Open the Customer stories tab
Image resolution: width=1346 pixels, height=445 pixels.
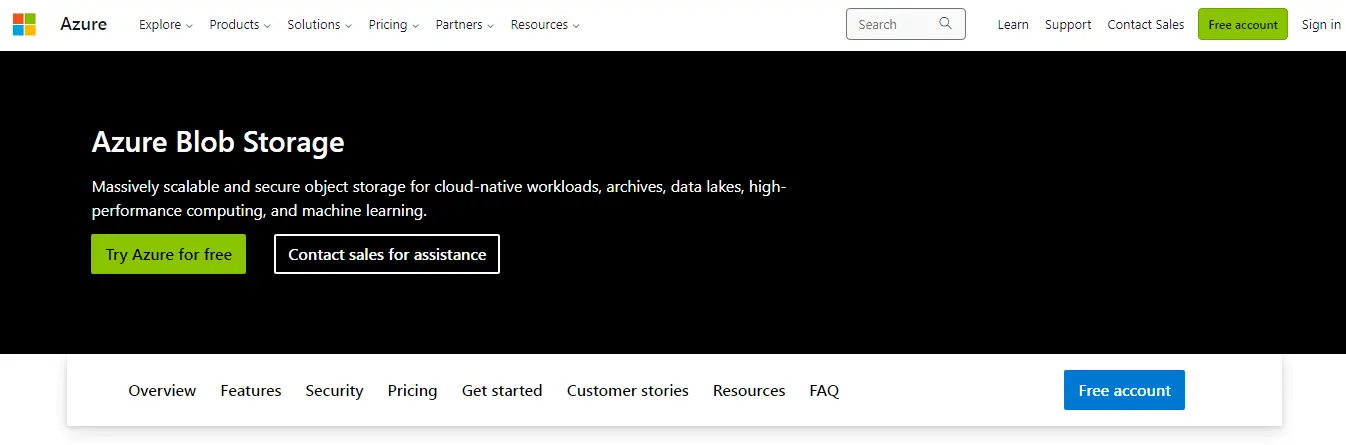[627, 390]
